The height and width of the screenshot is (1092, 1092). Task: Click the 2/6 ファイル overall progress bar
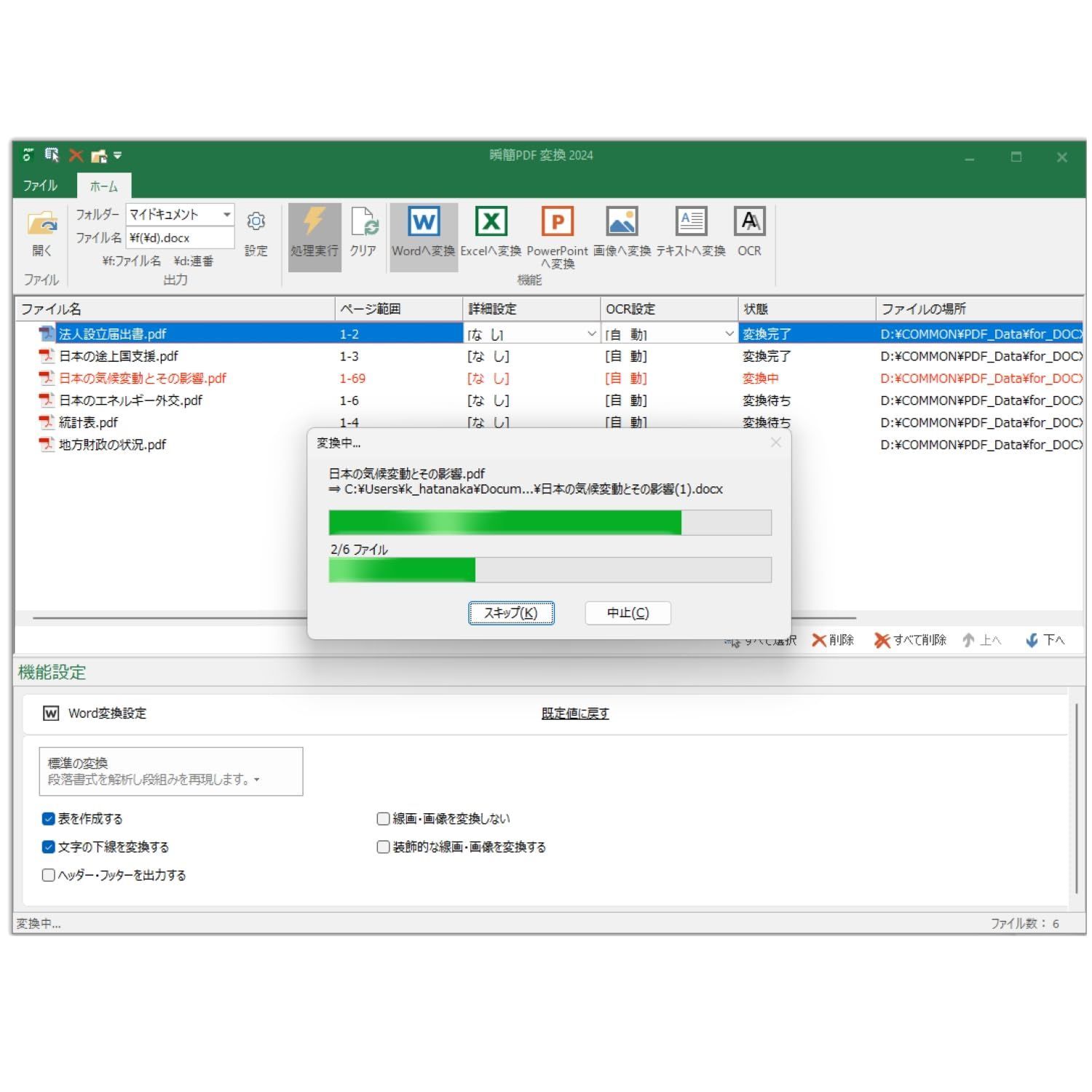coord(550,570)
